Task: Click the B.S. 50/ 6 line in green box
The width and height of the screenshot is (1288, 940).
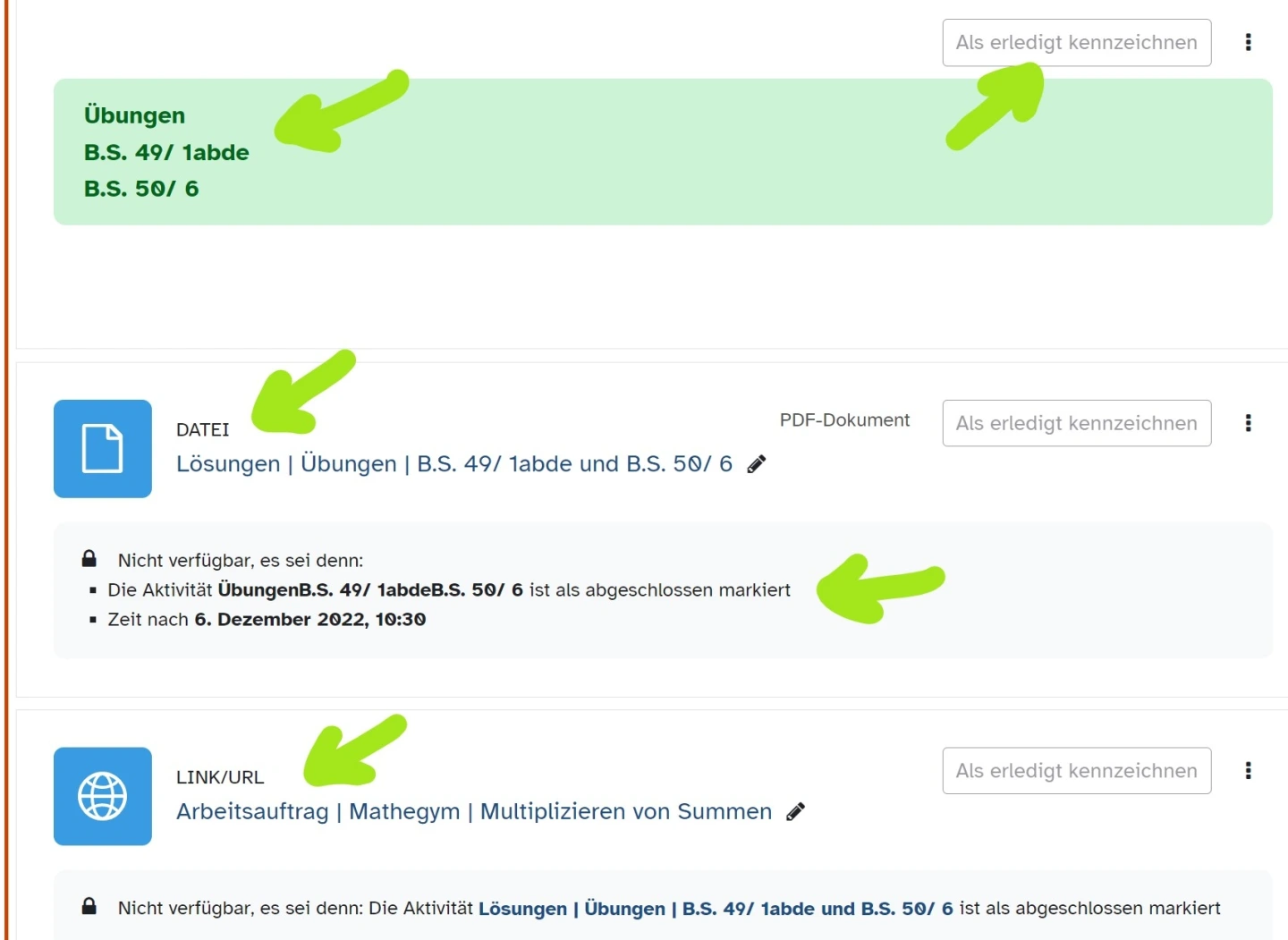Action: 141,189
